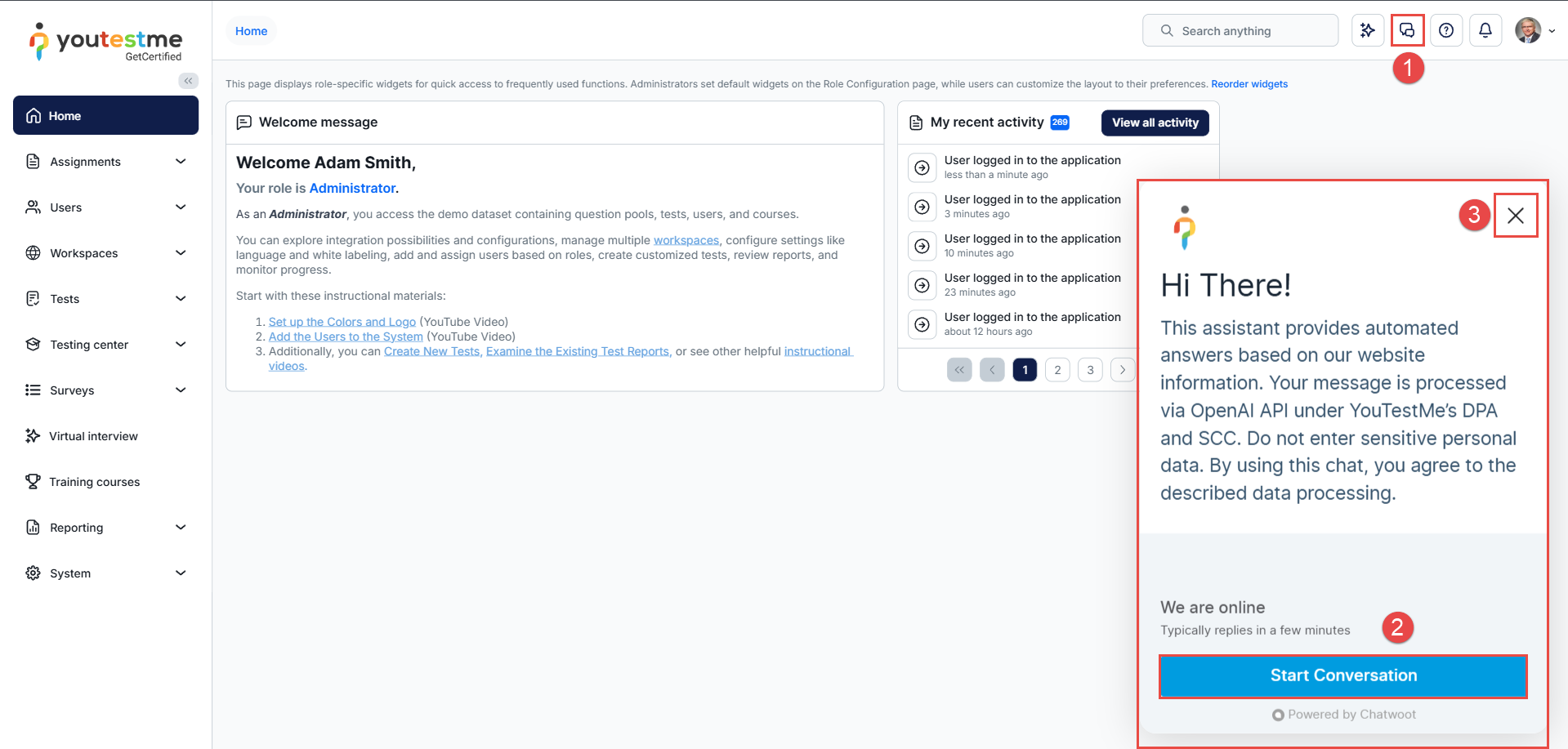
Task: Follow the Reorder widgets link
Action: click(x=1249, y=84)
